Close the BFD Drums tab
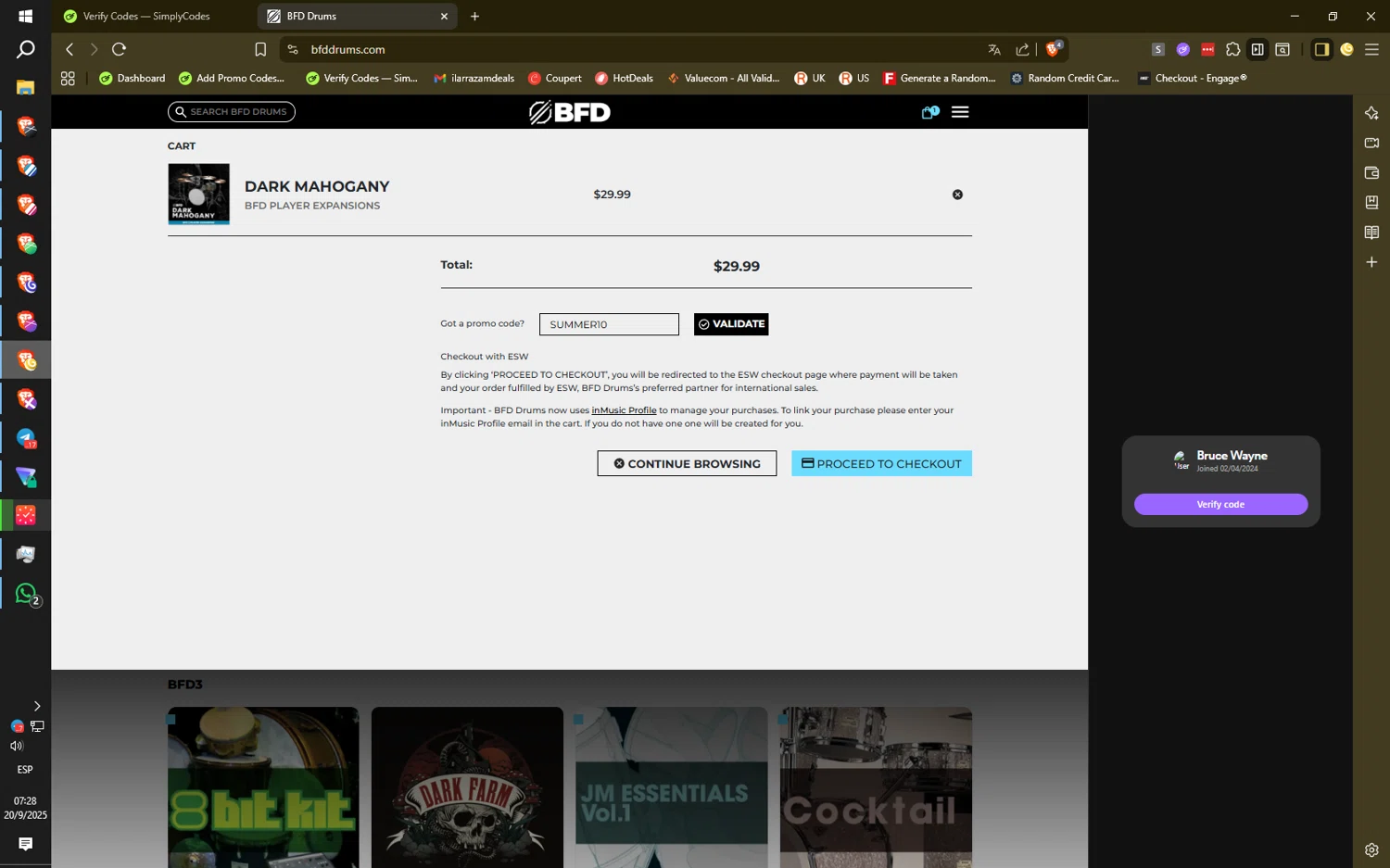The height and width of the screenshot is (868, 1390). 444,17
